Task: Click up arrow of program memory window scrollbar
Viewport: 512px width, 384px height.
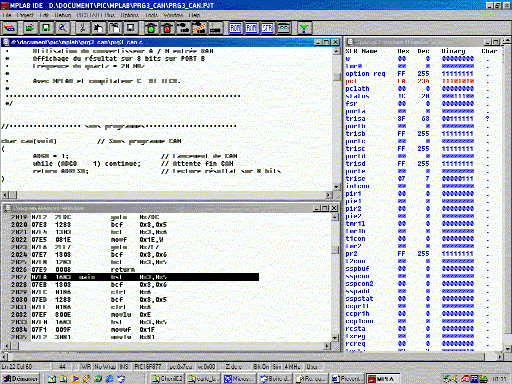Action: click(x=335, y=217)
